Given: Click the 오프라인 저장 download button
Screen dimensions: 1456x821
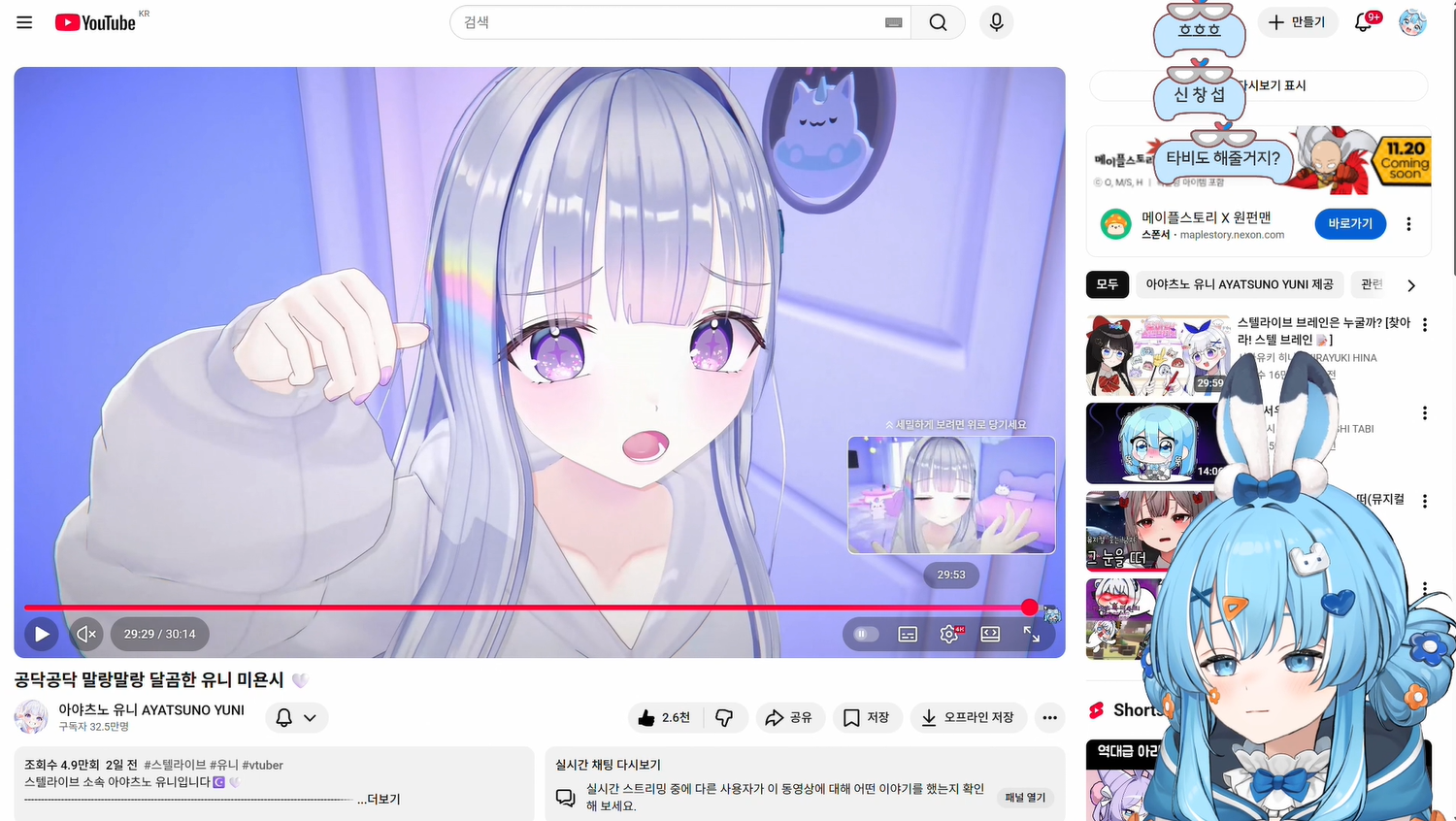Looking at the screenshot, I should [x=968, y=717].
